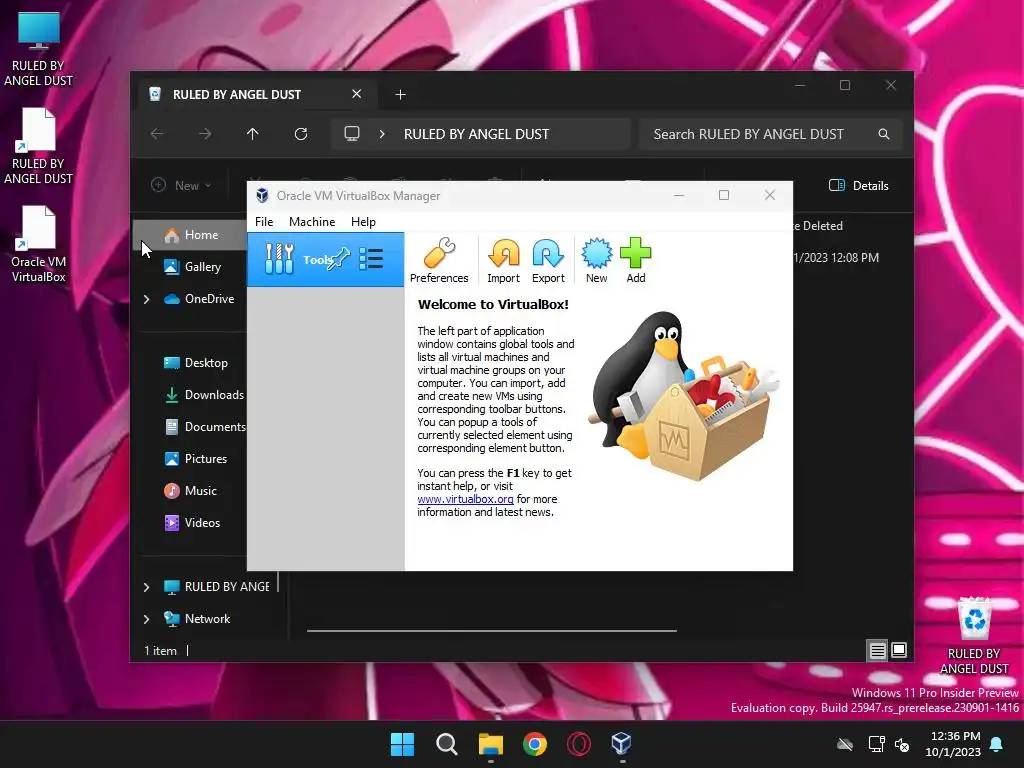1024x768 pixels.
Task: Open Downloads folder in sidebar
Action: tap(204, 394)
